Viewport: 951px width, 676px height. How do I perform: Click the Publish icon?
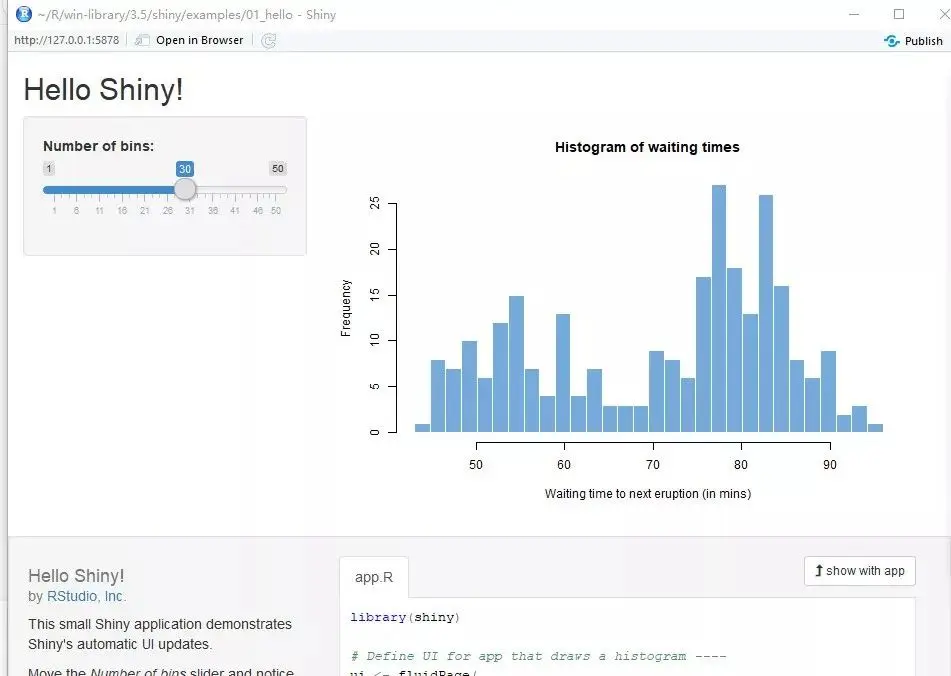point(892,41)
